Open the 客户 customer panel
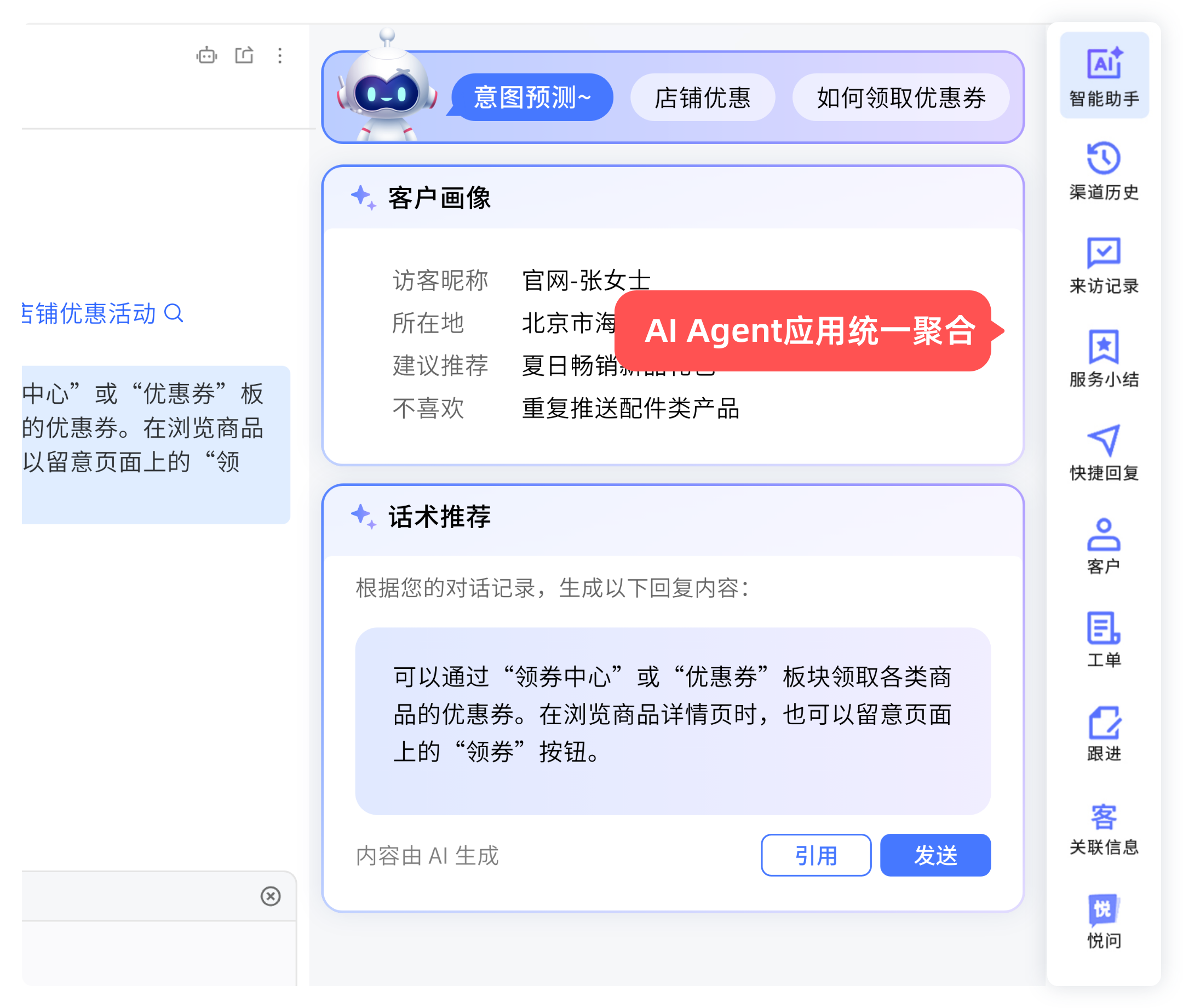Image resolution: width=1183 pixels, height=1008 pixels. pos(1104,545)
